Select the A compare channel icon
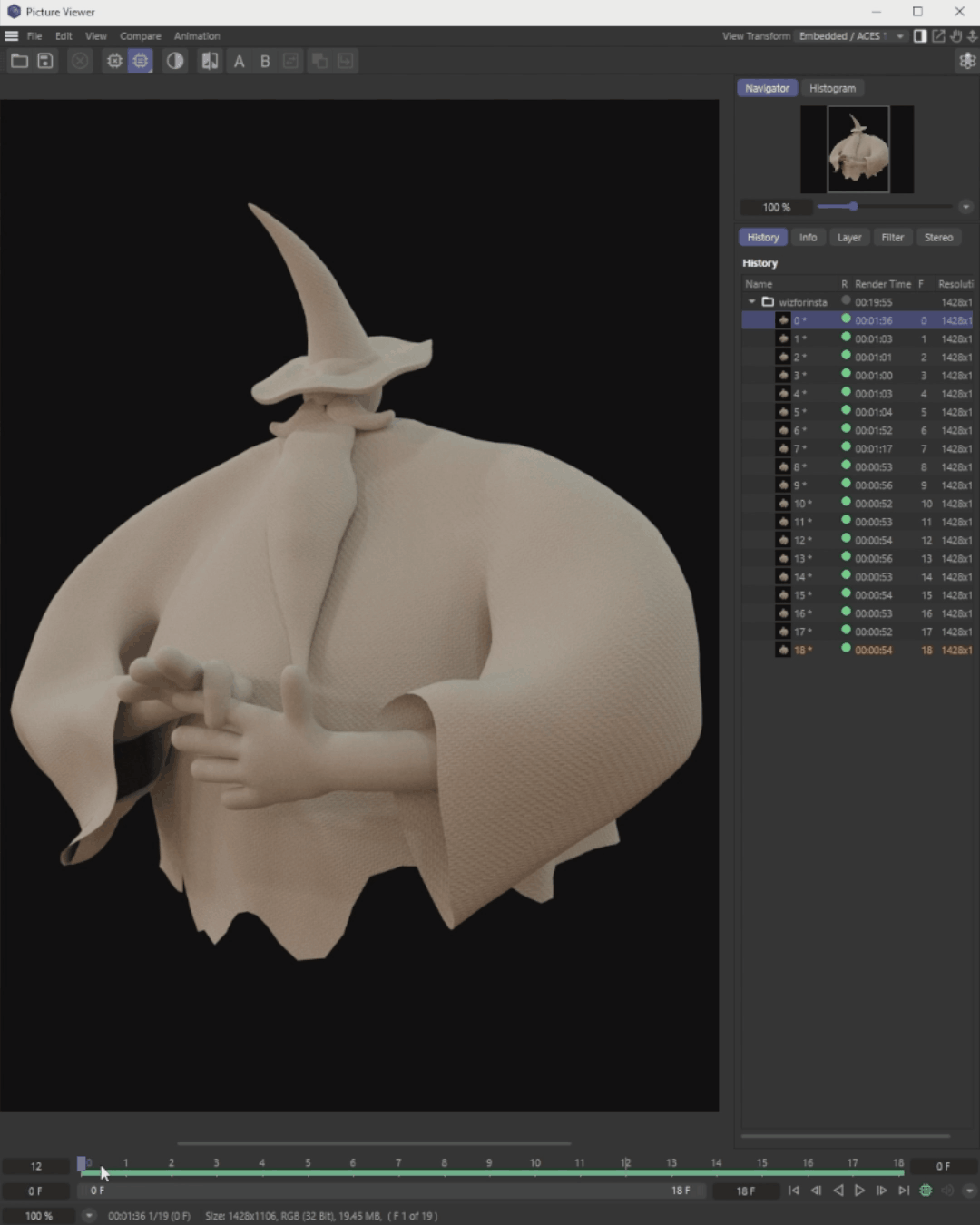 pos(239,61)
